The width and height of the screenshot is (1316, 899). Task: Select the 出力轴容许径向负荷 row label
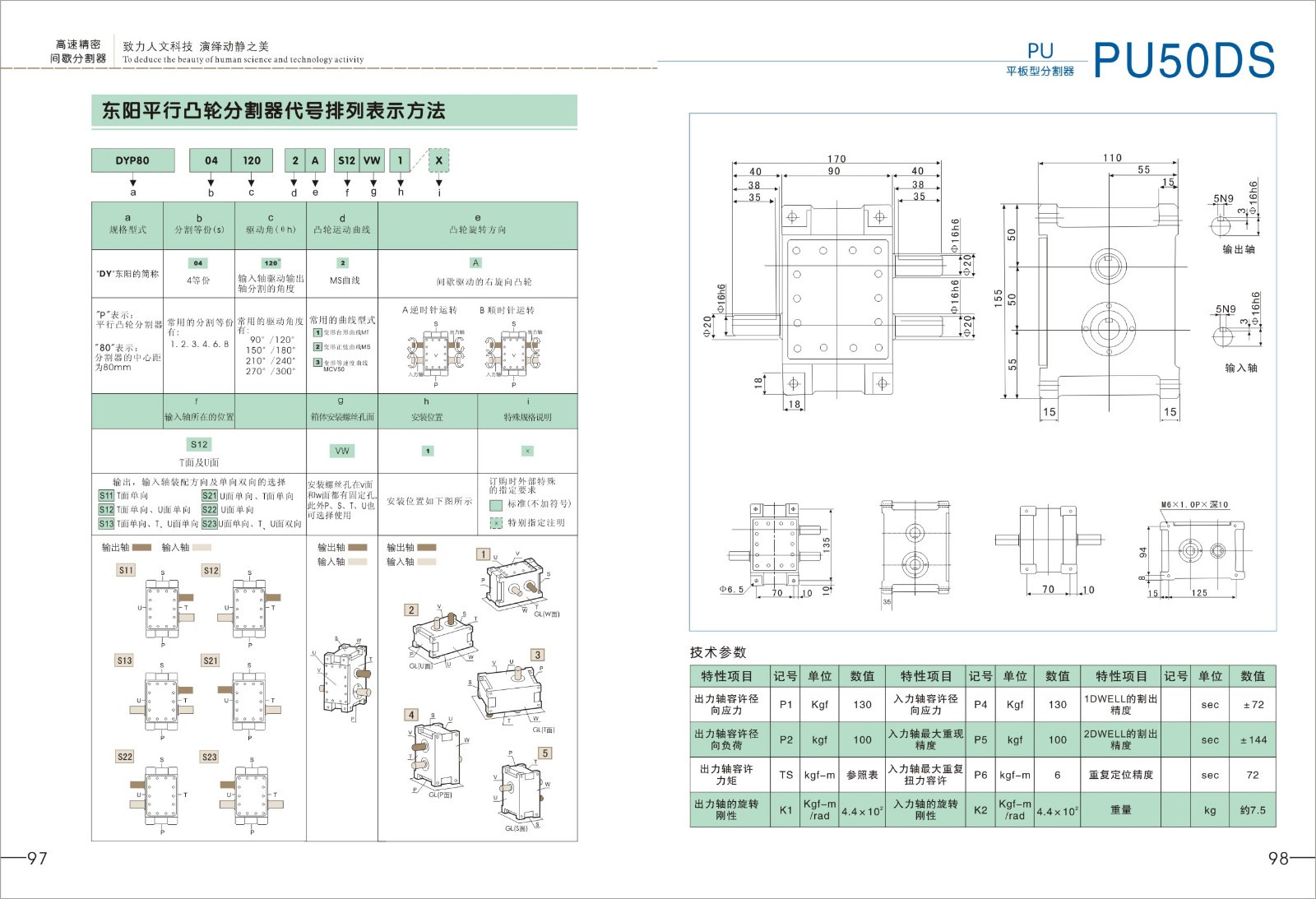click(x=726, y=739)
